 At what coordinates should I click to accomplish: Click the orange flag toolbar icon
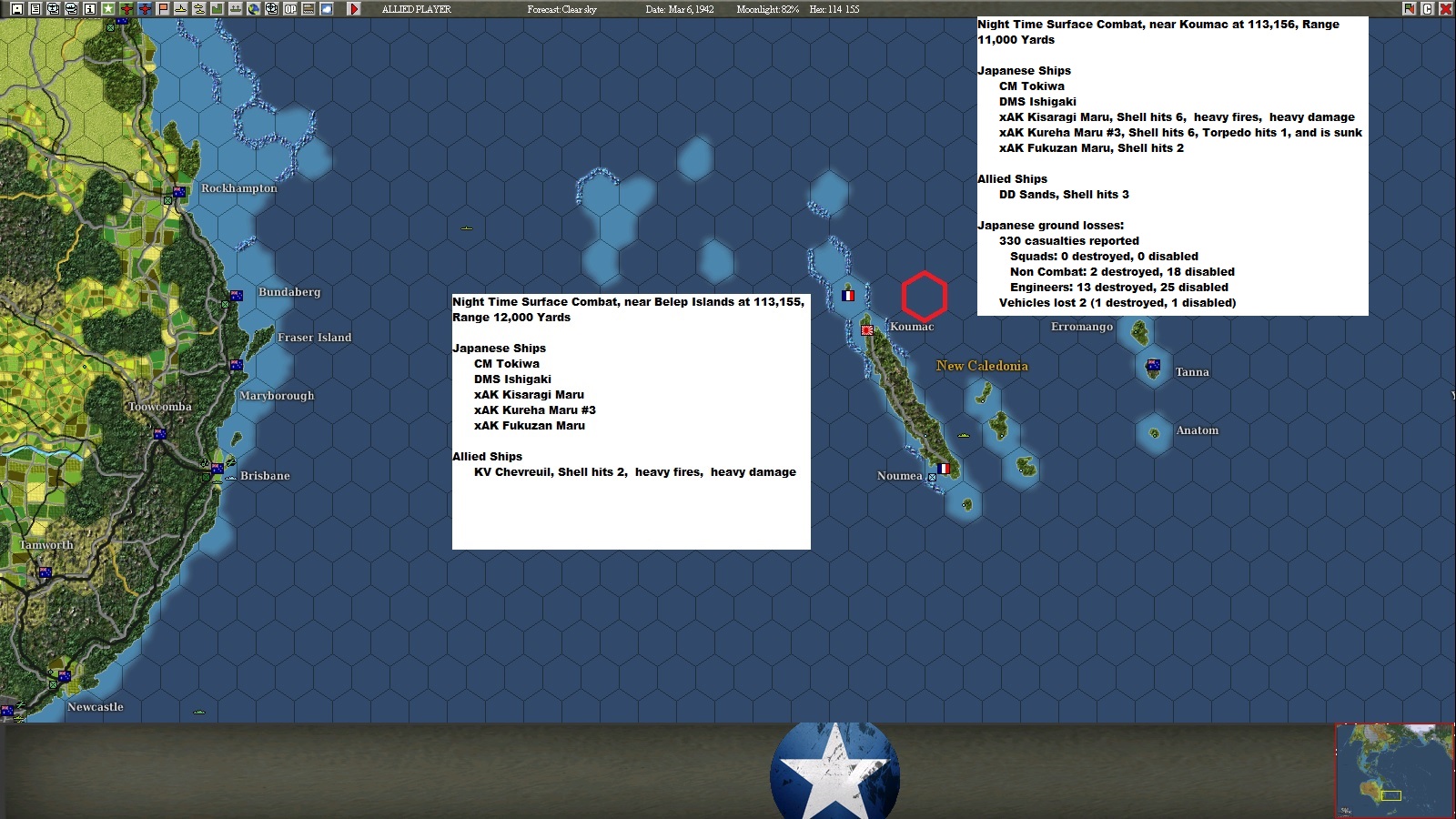click(x=162, y=9)
